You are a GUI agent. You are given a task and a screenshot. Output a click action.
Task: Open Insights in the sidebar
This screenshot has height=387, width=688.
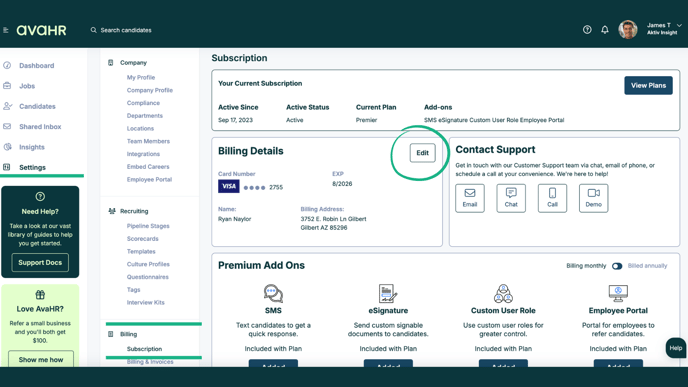coord(32,147)
